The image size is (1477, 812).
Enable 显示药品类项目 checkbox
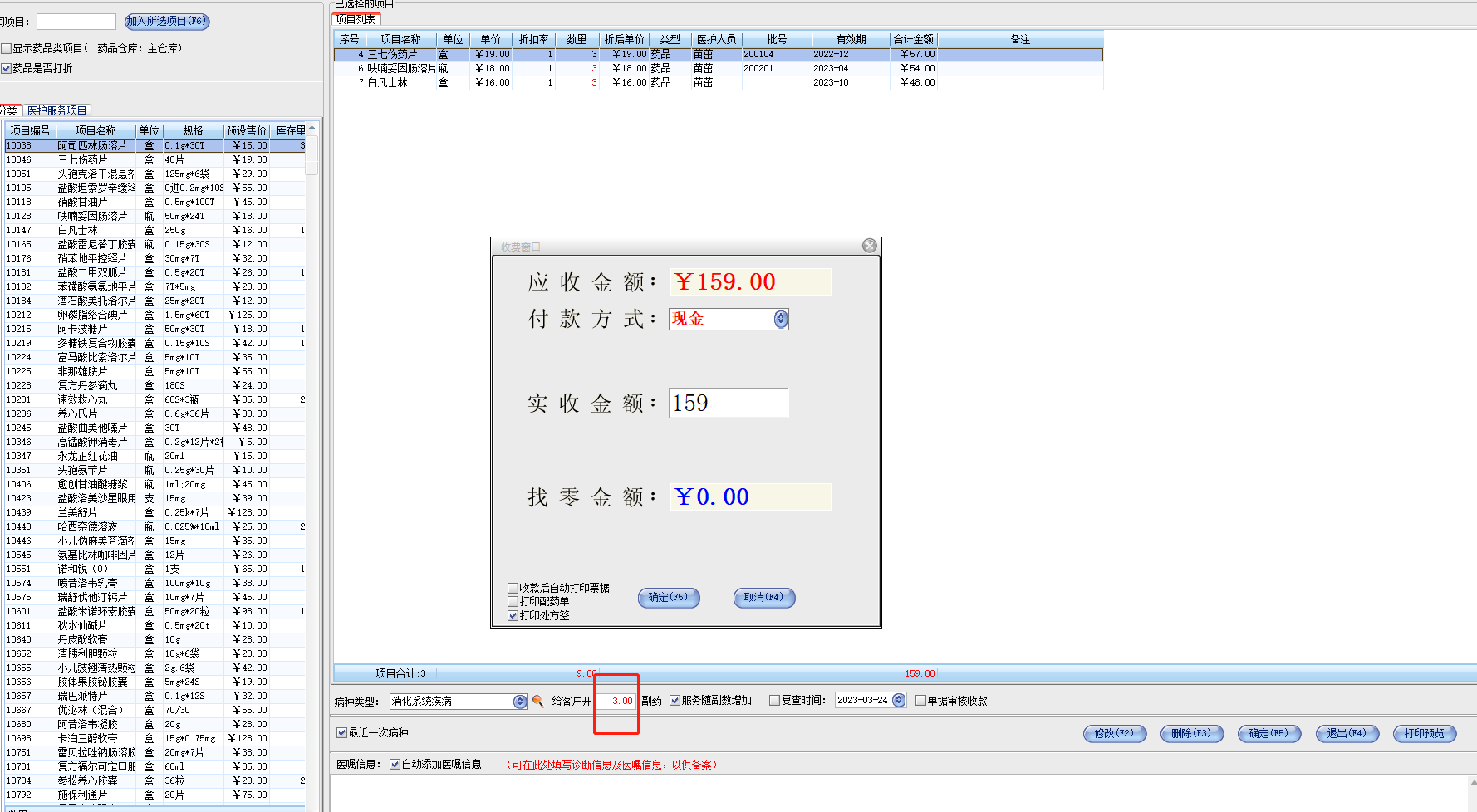(7, 49)
